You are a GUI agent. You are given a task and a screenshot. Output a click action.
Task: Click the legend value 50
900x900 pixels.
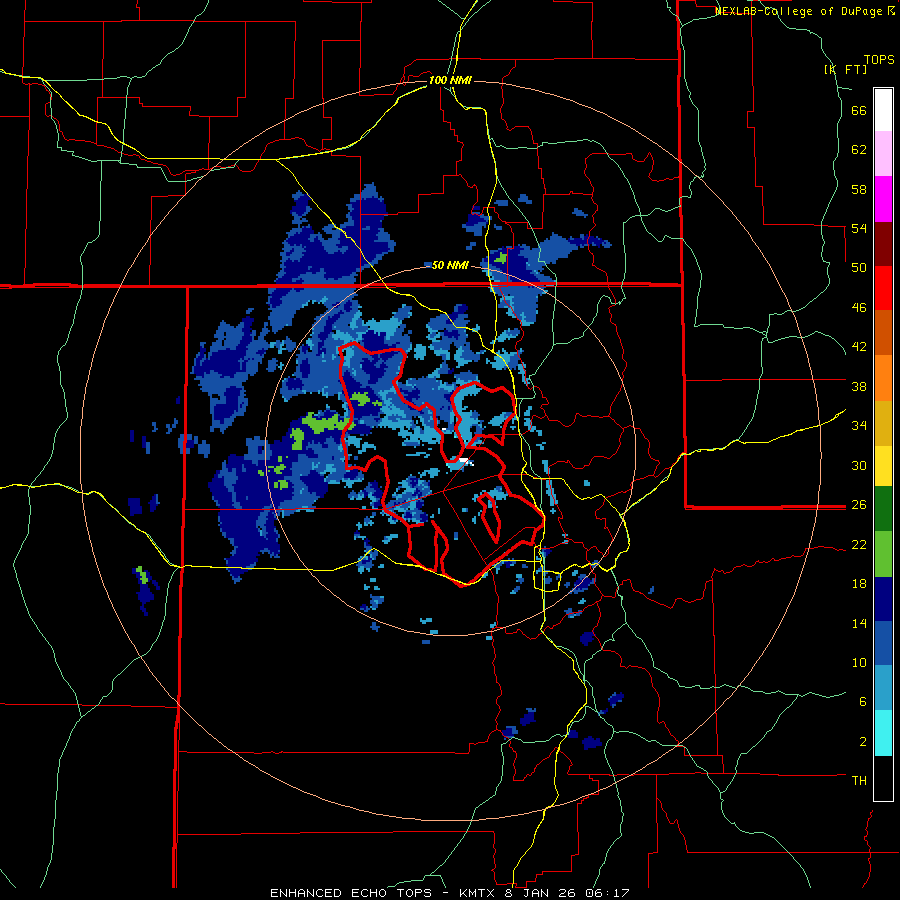859,268
